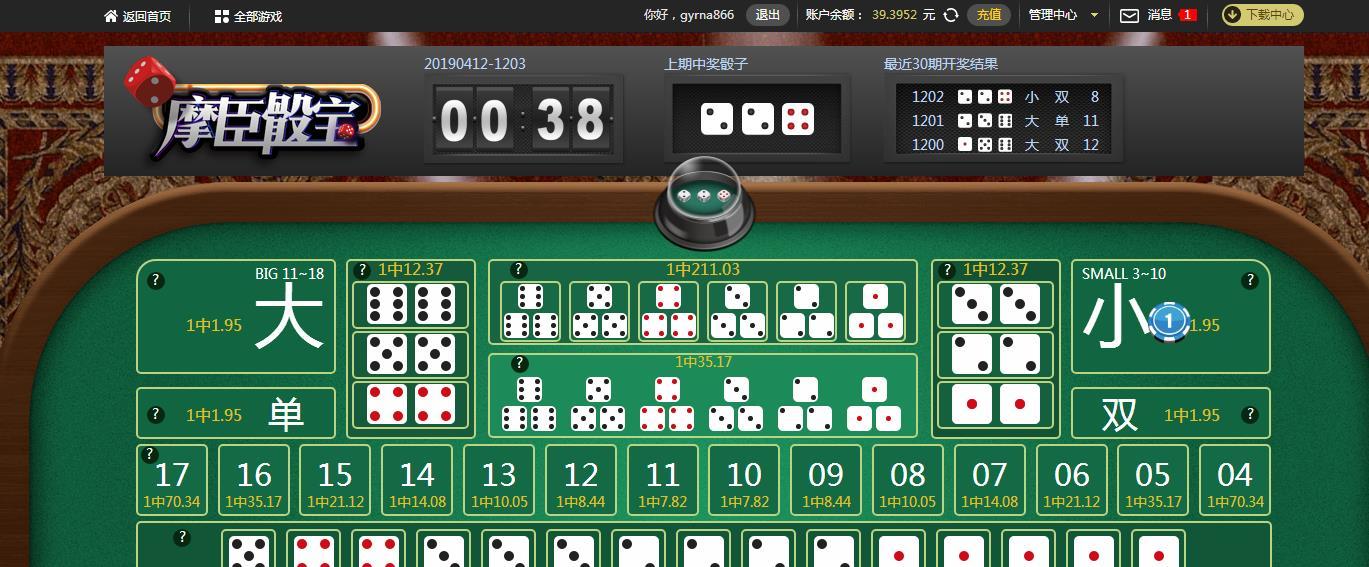The height and width of the screenshot is (567, 1369).
Task: Click the balance refresh icon
Action: (x=951, y=15)
